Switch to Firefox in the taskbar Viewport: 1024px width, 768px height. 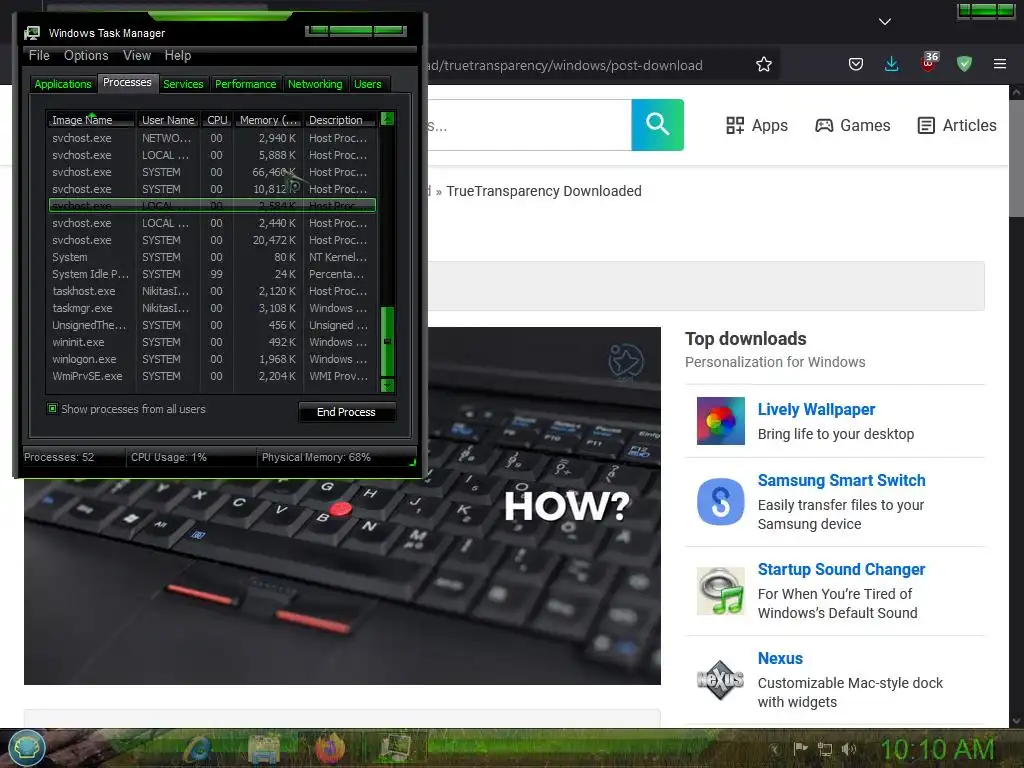[330, 748]
